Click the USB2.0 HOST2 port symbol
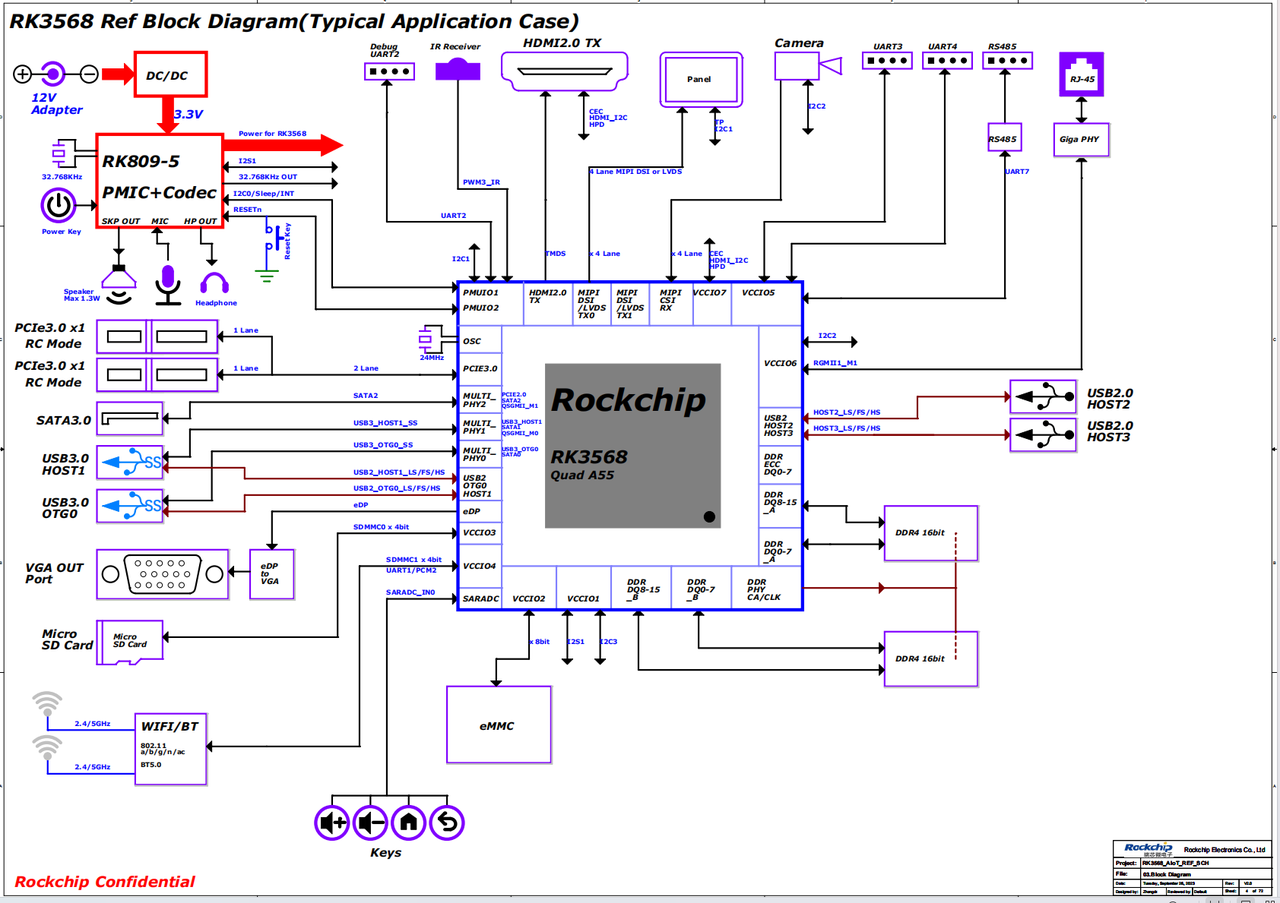Viewport: 1280px width, 903px height. (x=1043, y=397)
